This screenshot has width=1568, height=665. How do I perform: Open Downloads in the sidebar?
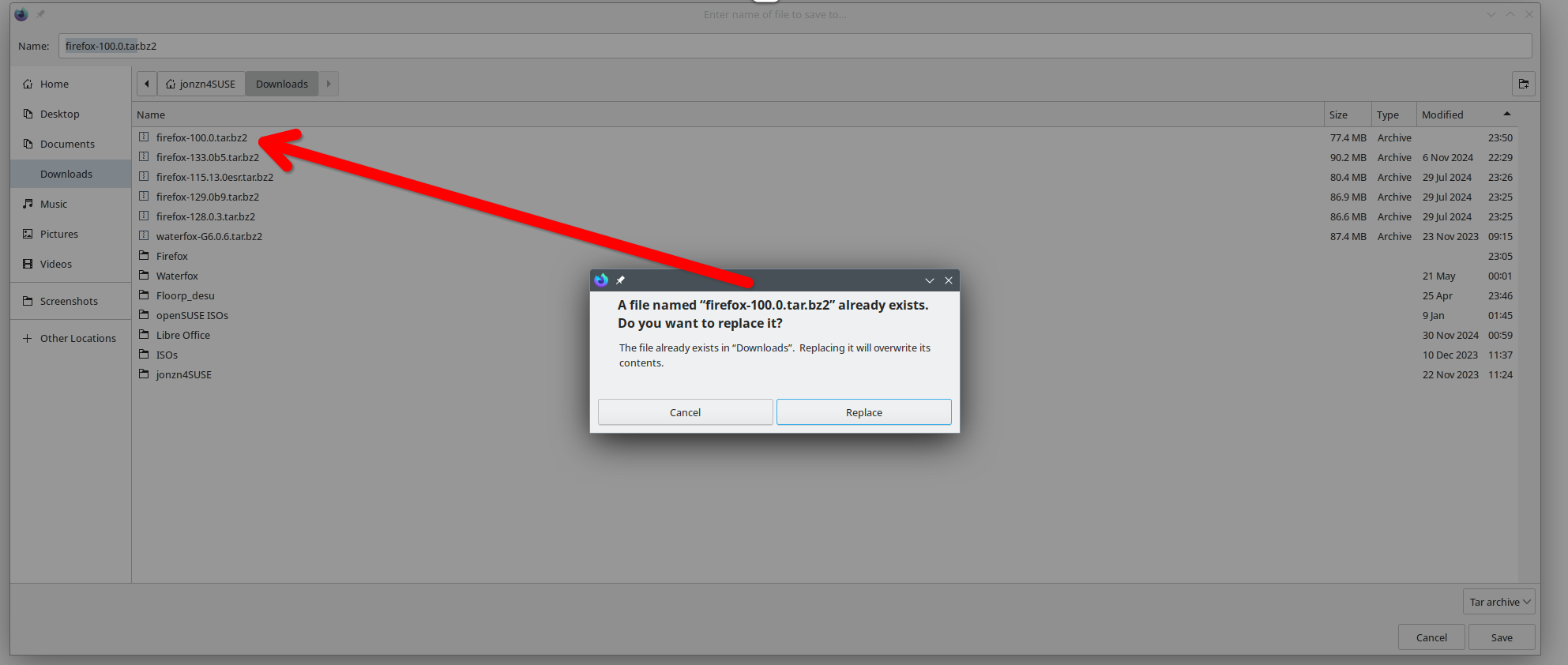click(70, 174)
